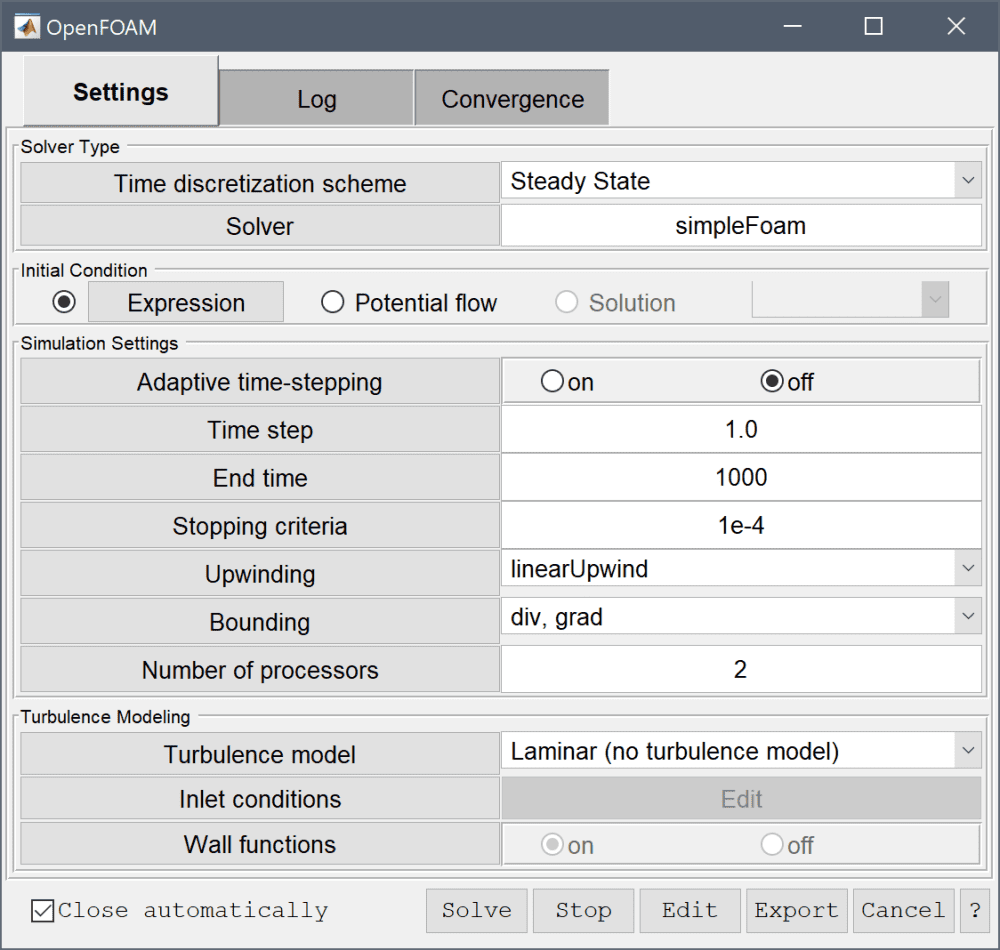Click the Wall functions label
This screenshot has height=950, width=1000.
point(260,844)
